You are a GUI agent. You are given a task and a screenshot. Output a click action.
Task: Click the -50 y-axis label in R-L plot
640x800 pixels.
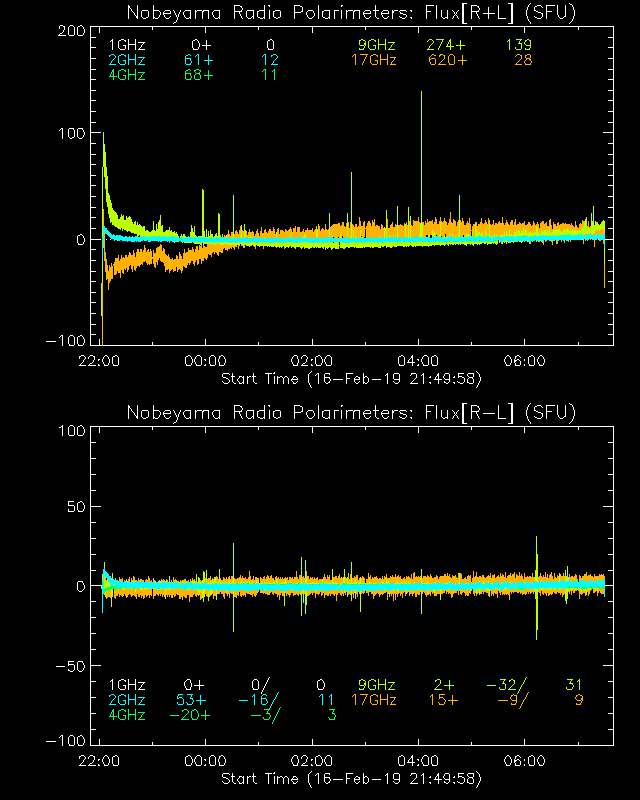pos(71,666)
